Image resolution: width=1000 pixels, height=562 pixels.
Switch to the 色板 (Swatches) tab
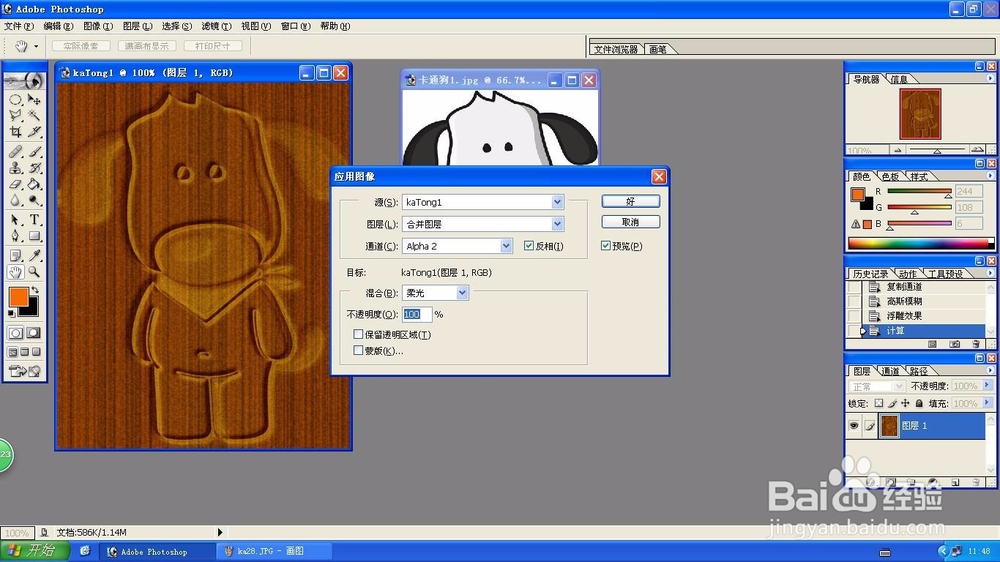point(890,177)
